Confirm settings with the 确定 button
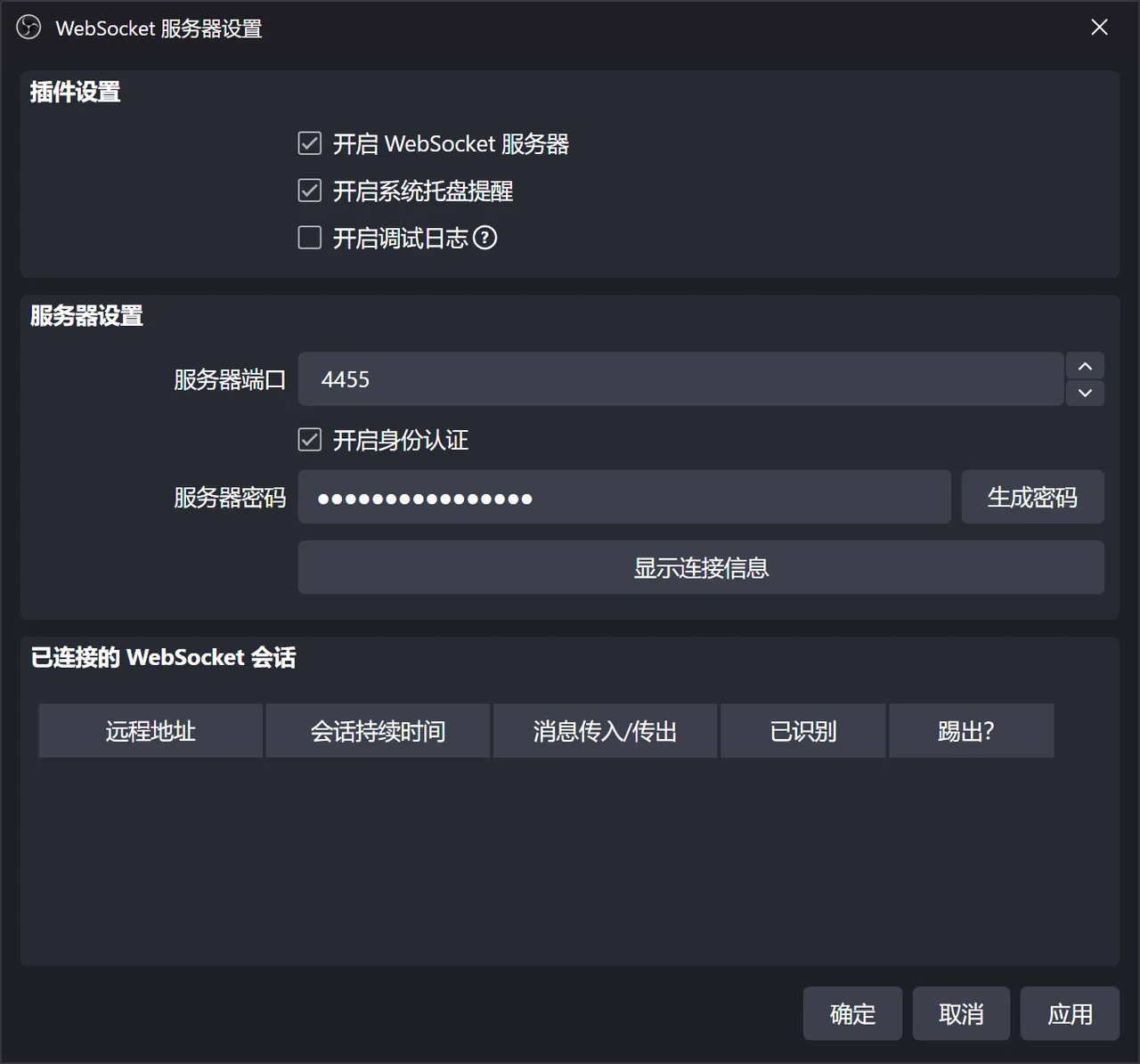 pos(852,1013)
